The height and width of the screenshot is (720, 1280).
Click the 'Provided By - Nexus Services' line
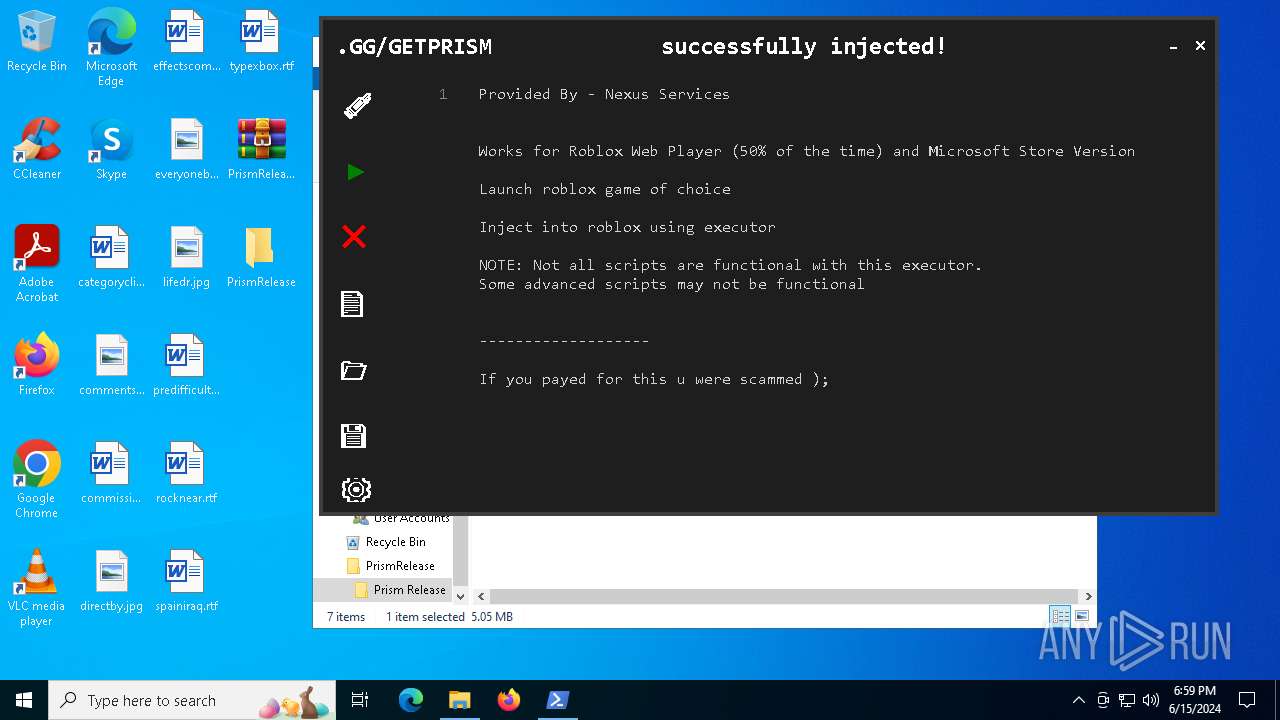click(604, 94)
